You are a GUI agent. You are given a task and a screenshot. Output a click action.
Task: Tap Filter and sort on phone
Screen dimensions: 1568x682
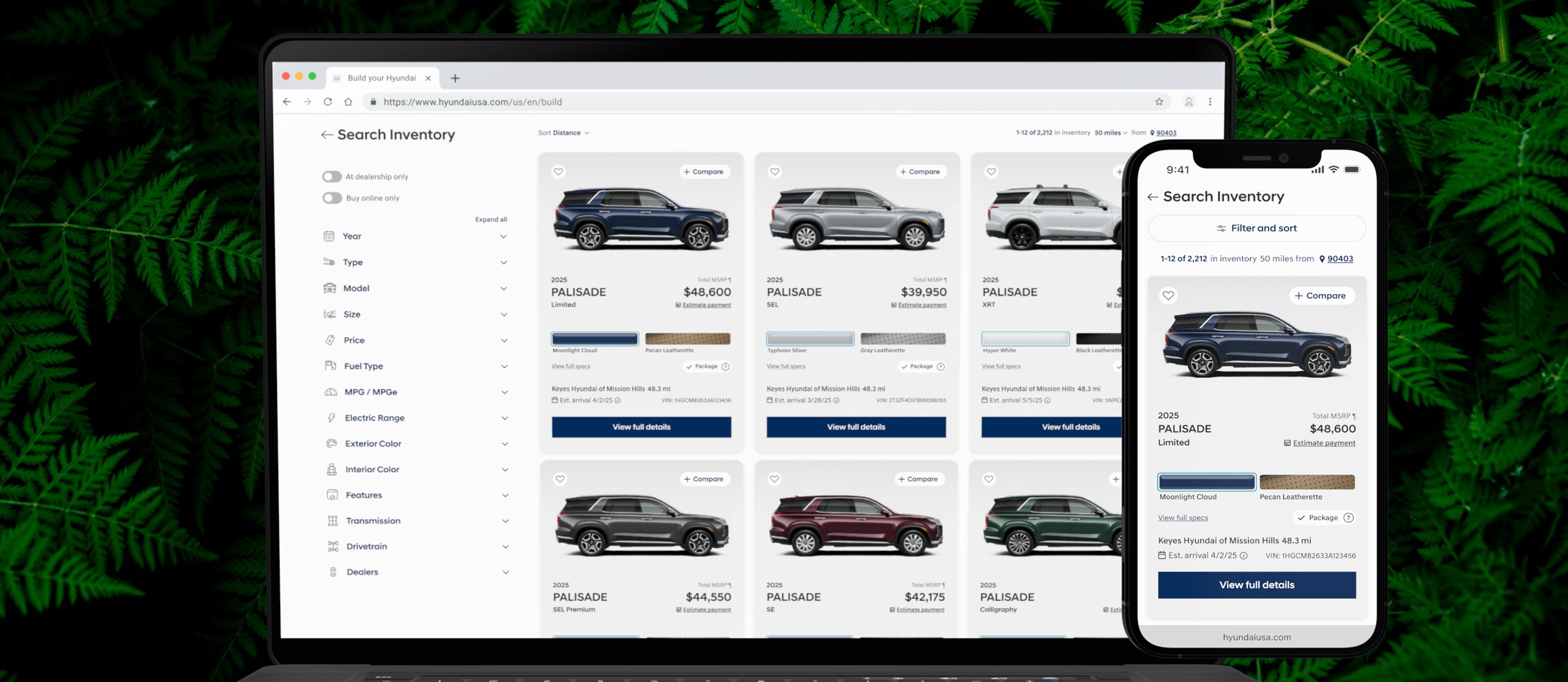[x=1256, y=228]
